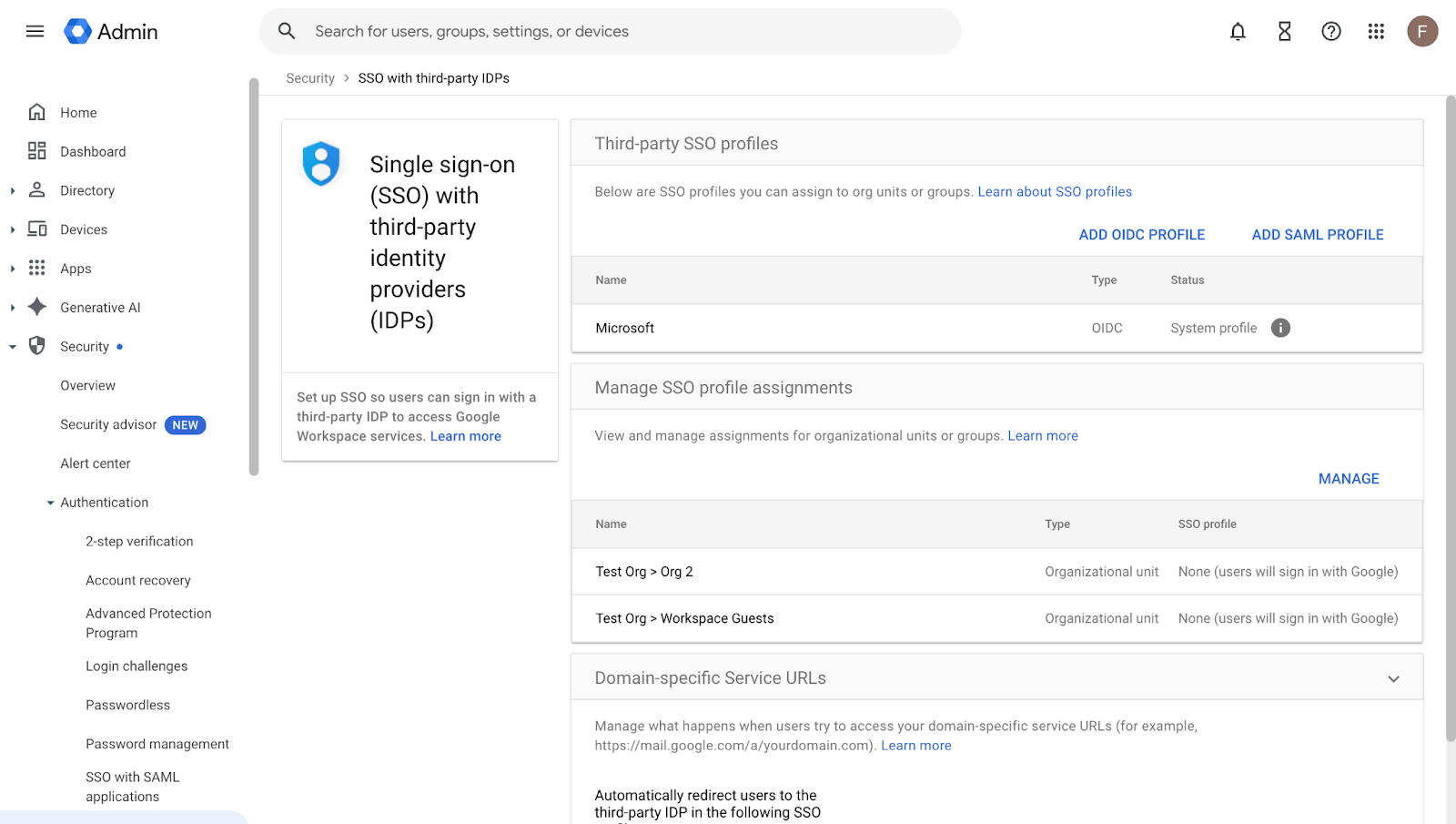Open the main hamburger menu
The image size is (1456, 824).
[35, 32]
